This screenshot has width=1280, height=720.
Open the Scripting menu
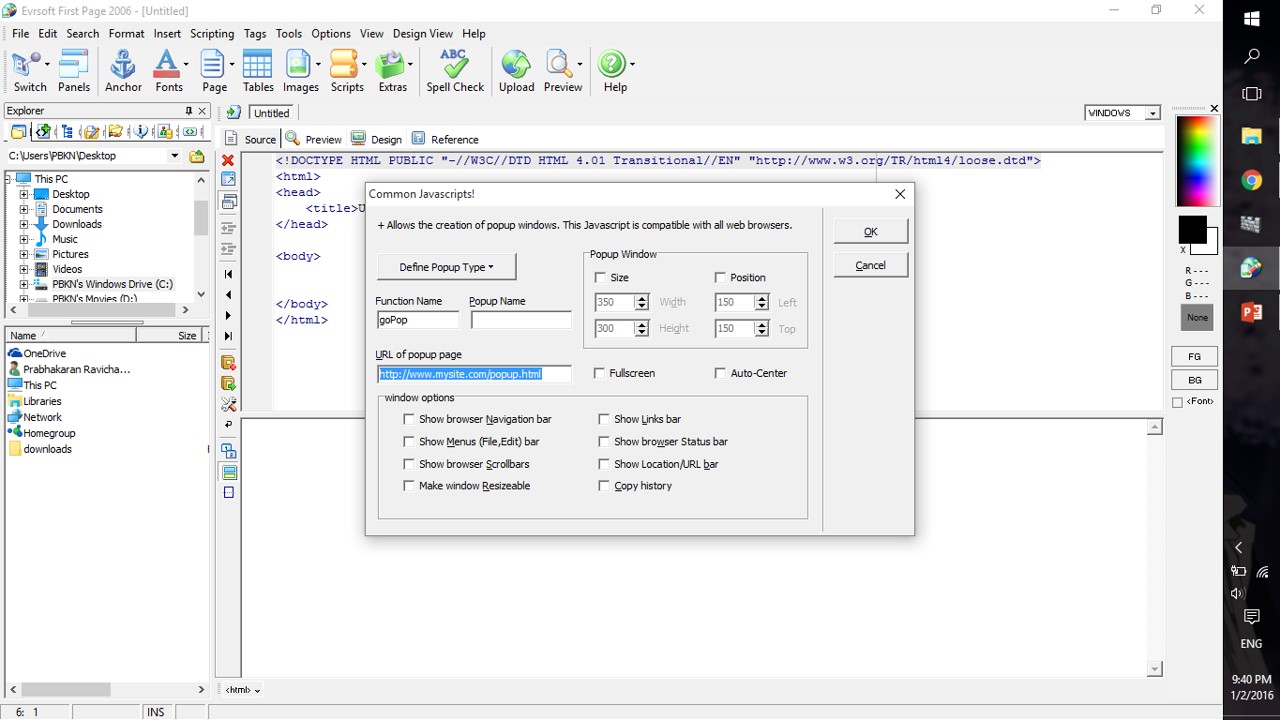tap(212, 33)
